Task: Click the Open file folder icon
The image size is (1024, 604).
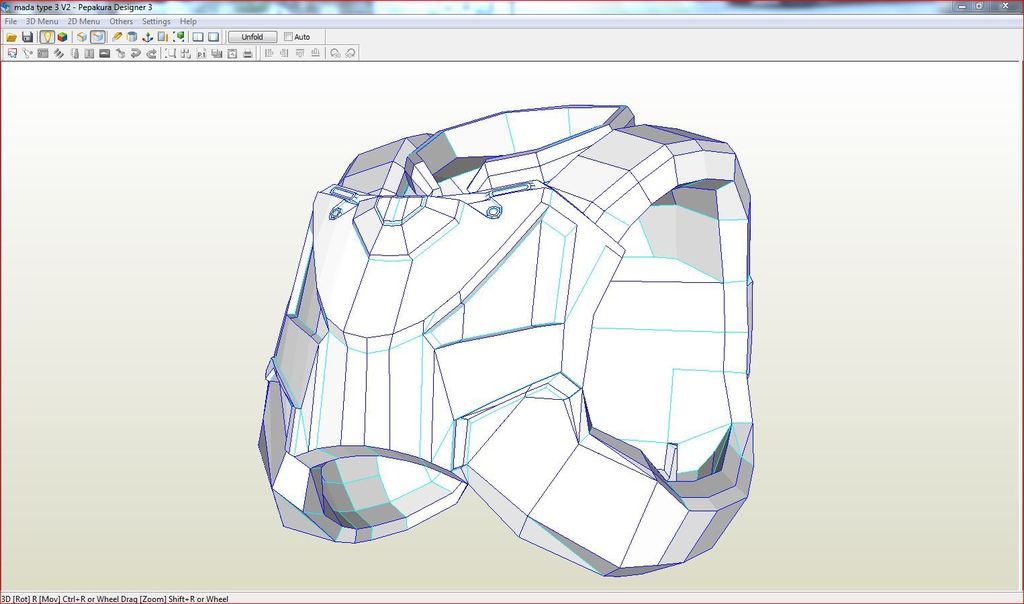Action: (12, 37)
